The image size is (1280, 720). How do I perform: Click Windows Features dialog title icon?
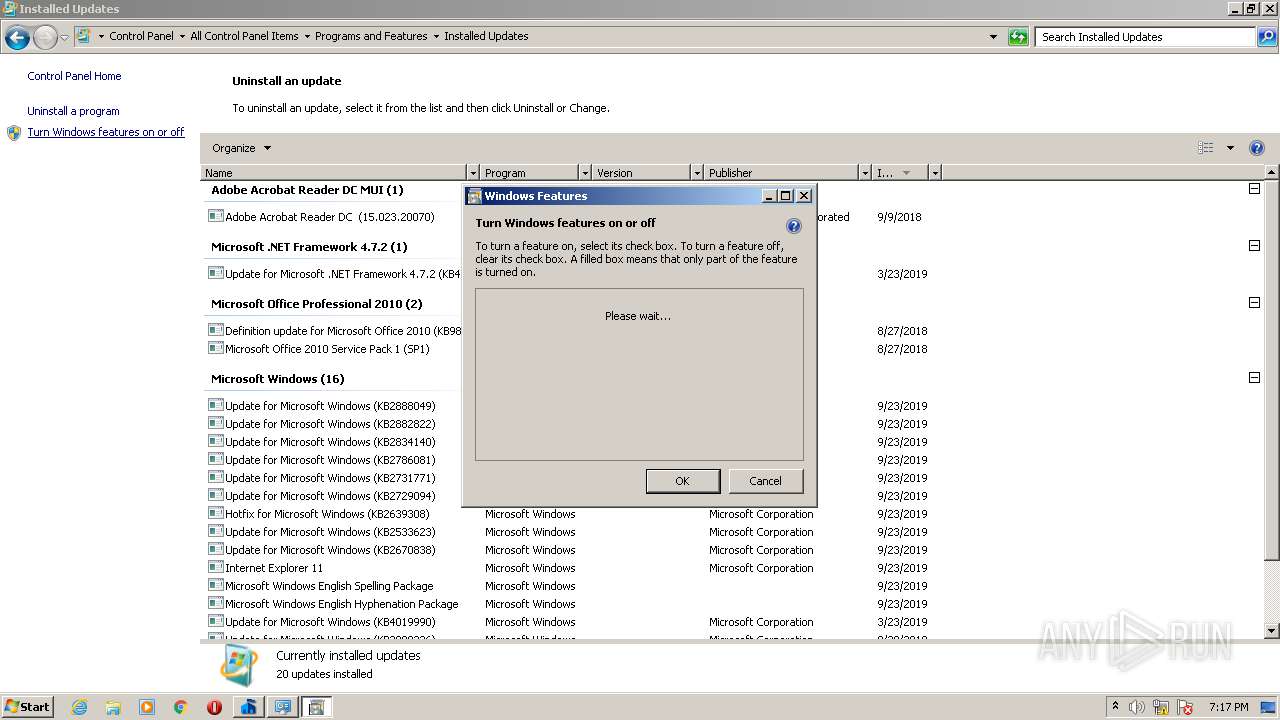pos(475,196)
